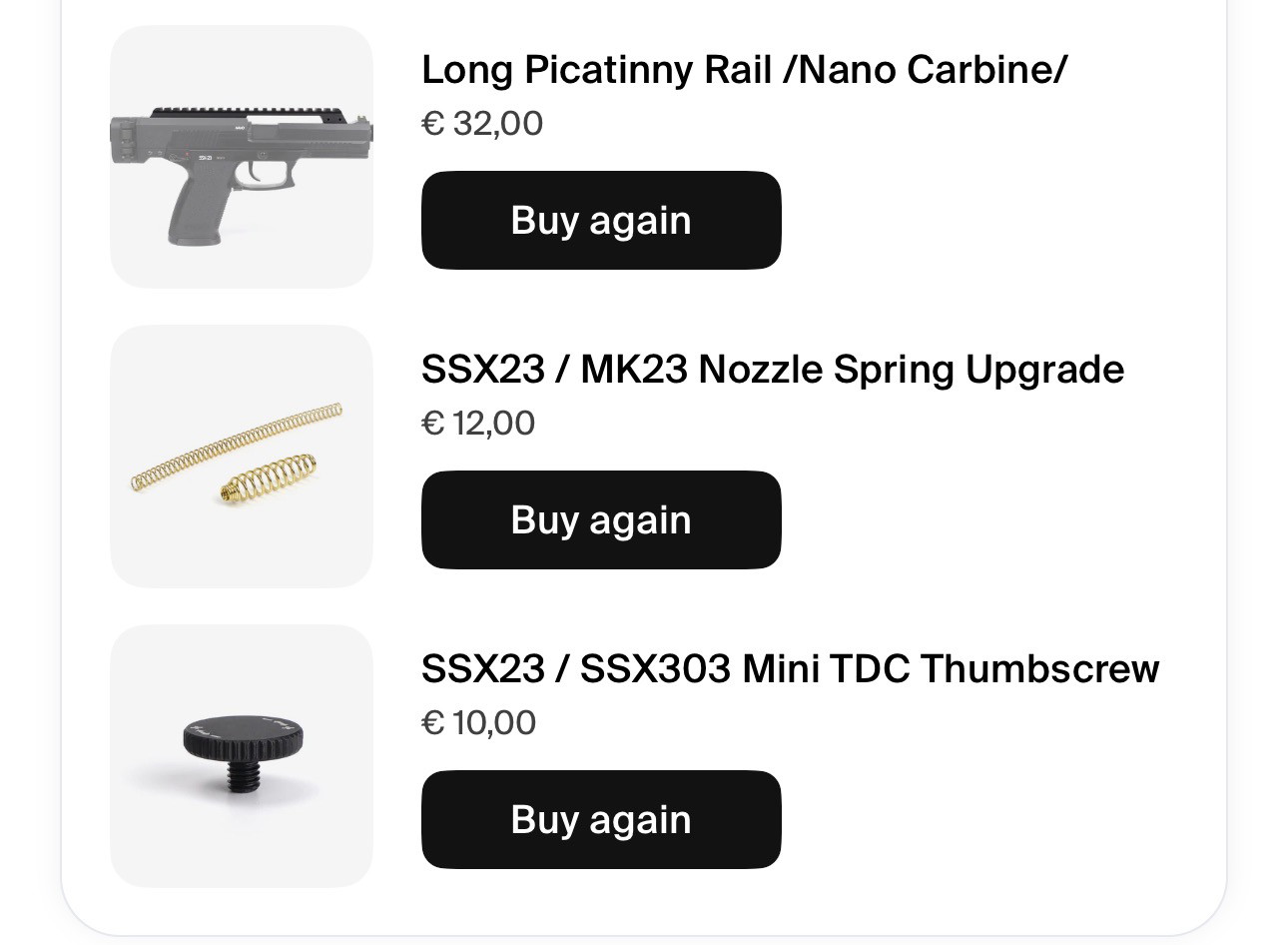Buy the Long Picatinny Rail again
This screenshot has height=945, width=1288.
coord(601,220)
